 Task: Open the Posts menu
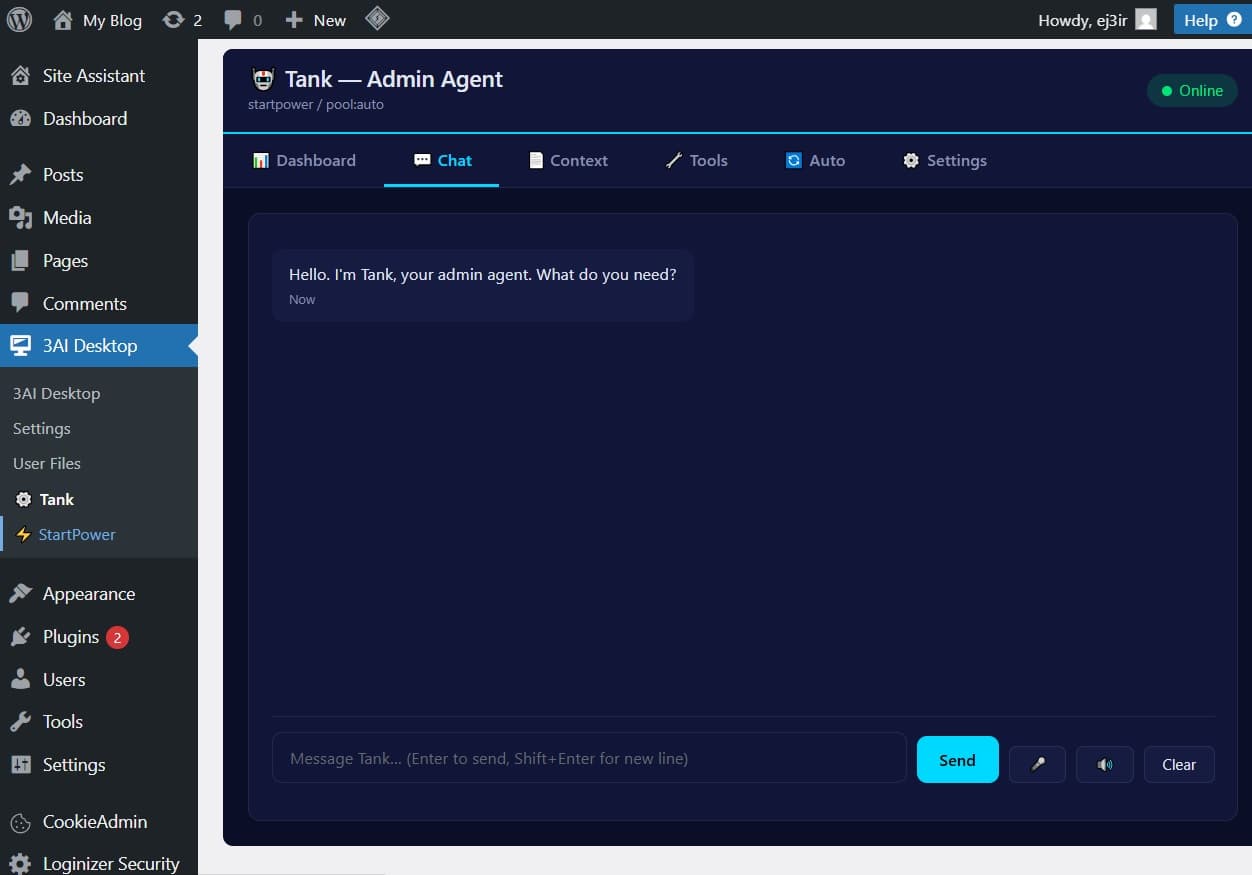(99, 175)
